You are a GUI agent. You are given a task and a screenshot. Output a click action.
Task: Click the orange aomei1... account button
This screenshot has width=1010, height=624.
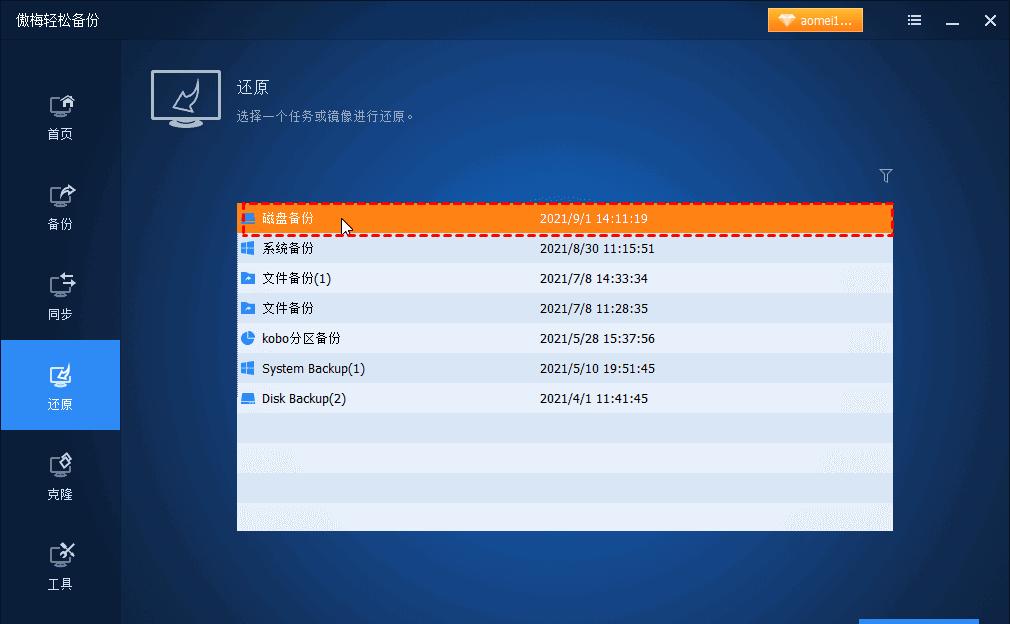pos(815,20)
